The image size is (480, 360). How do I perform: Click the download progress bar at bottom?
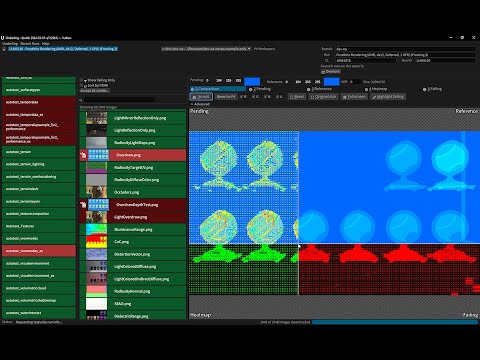(395, 322)
